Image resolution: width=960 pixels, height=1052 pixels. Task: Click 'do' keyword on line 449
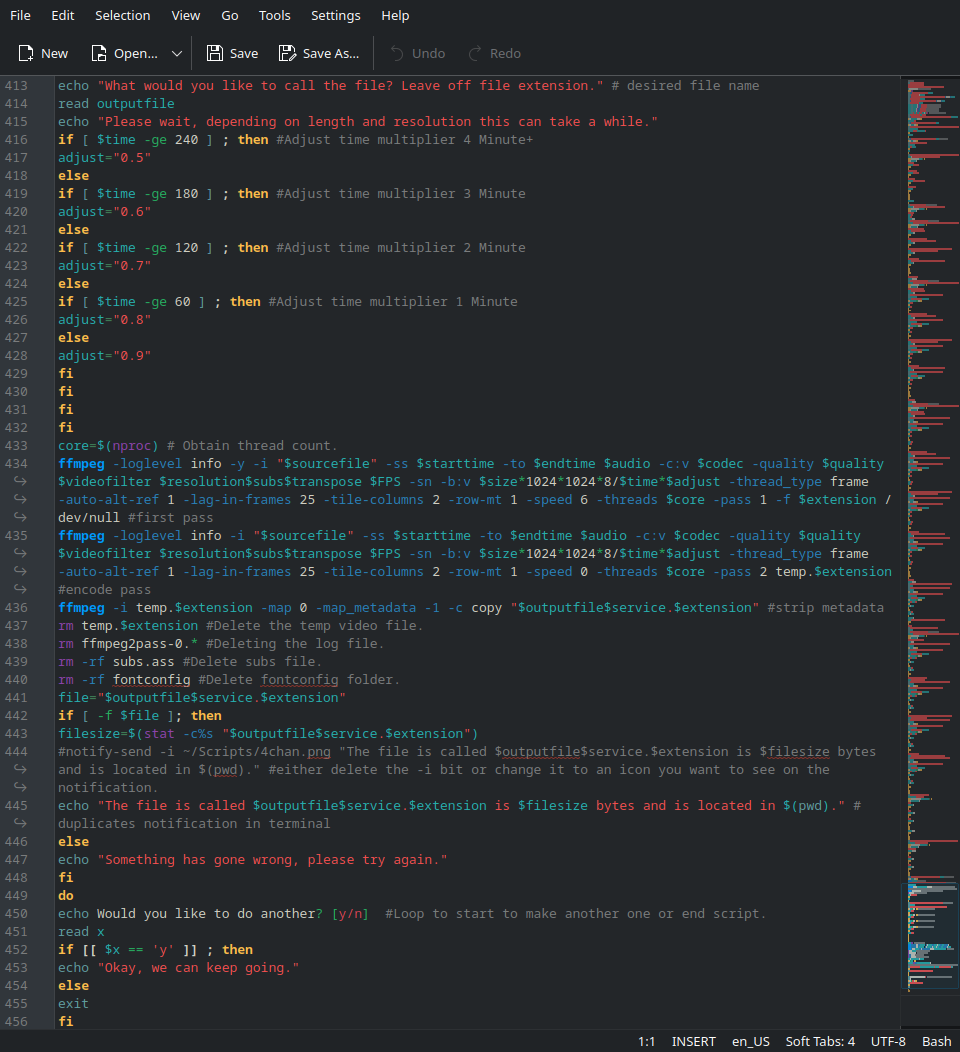click(x=66, y=895)
